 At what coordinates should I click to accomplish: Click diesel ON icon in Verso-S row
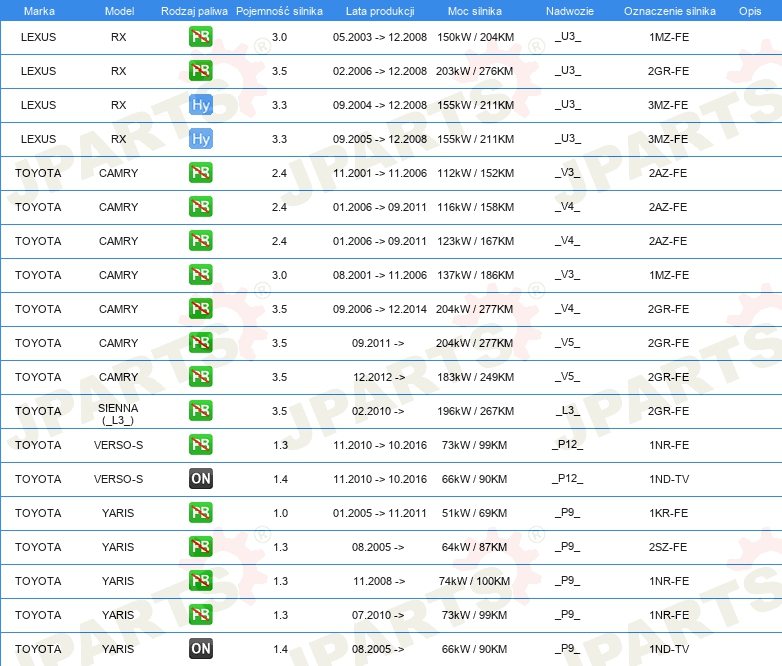(x=201, y=478)
